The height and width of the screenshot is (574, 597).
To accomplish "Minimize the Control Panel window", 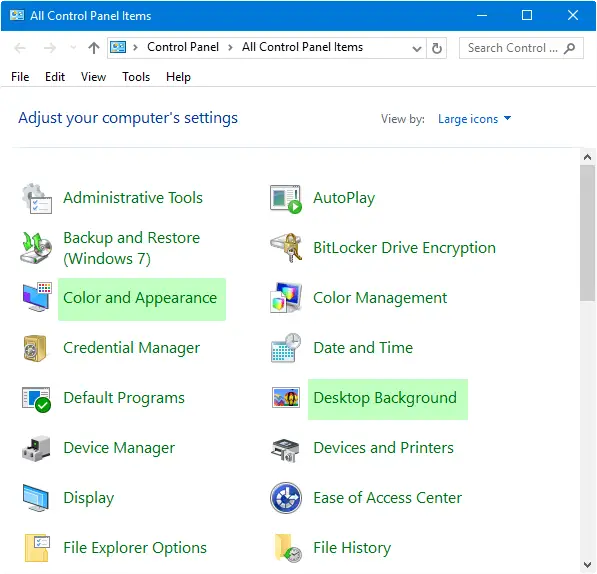I will point(482,15).
